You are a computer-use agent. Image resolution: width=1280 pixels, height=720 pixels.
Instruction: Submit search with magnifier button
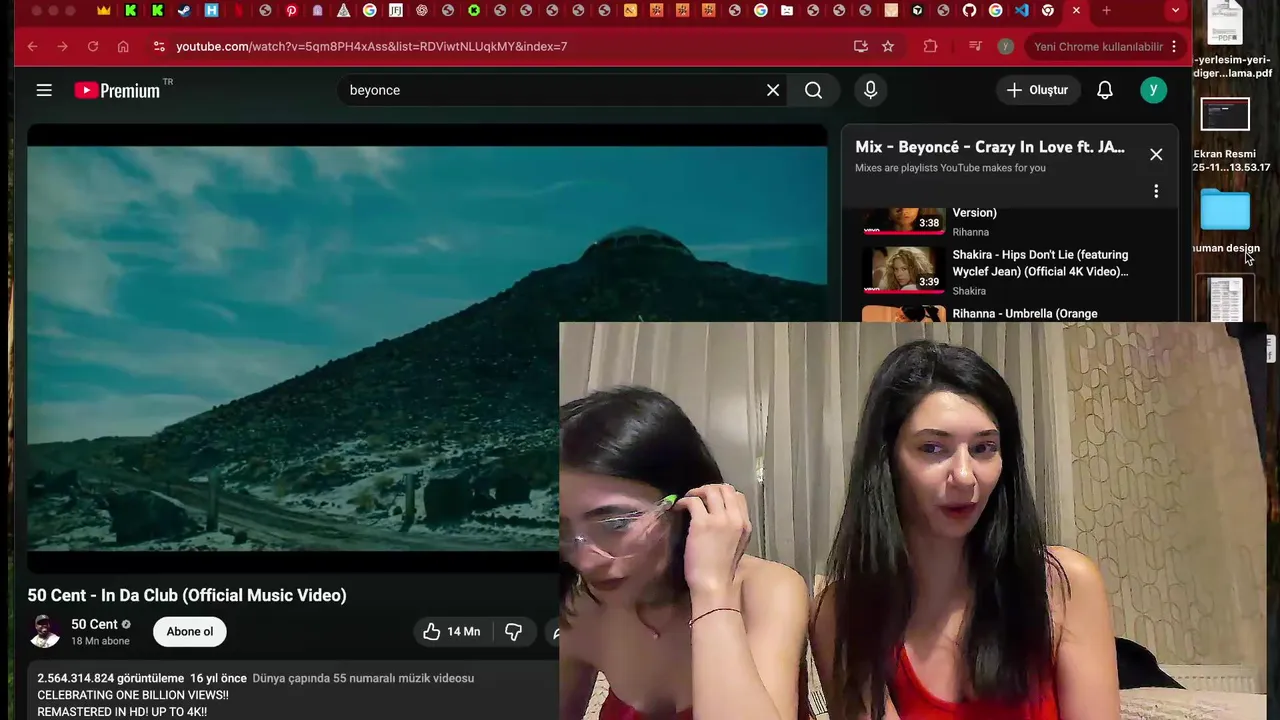tap(813, 90)
